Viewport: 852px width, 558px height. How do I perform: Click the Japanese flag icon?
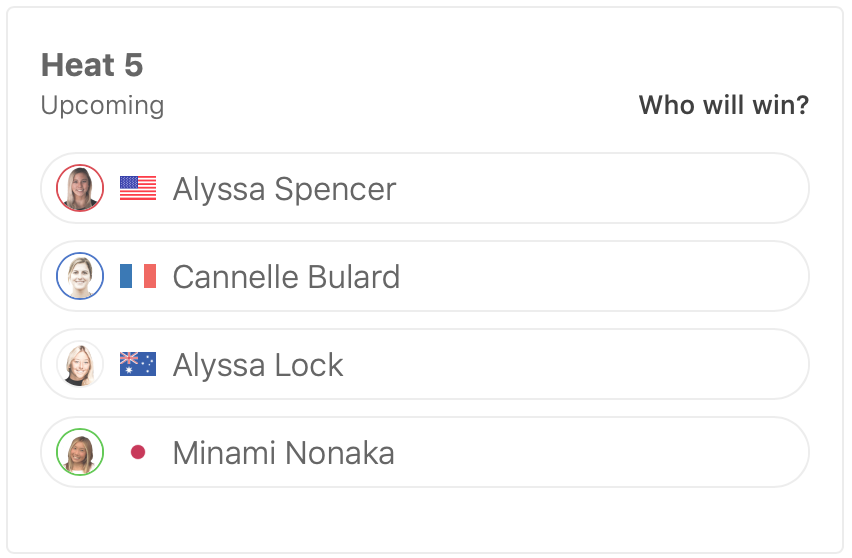tap(138, 452)
